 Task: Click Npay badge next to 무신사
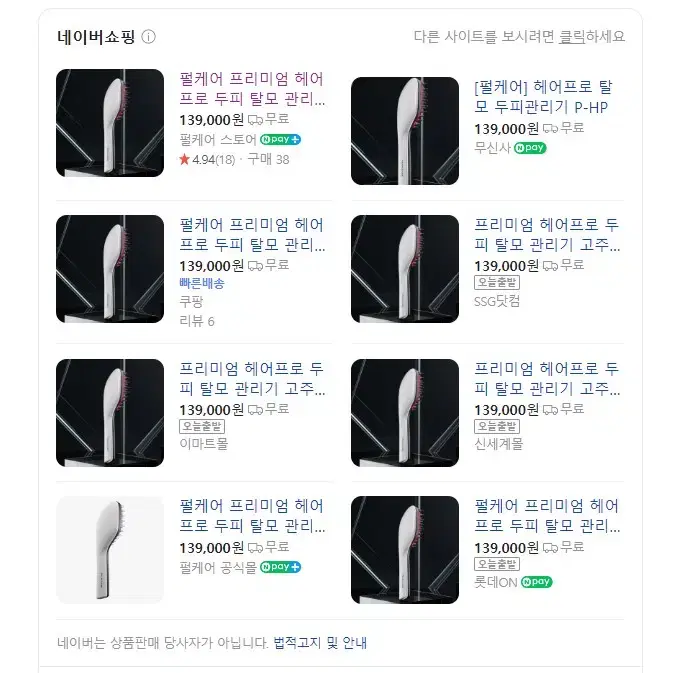(x=530, y=148)
